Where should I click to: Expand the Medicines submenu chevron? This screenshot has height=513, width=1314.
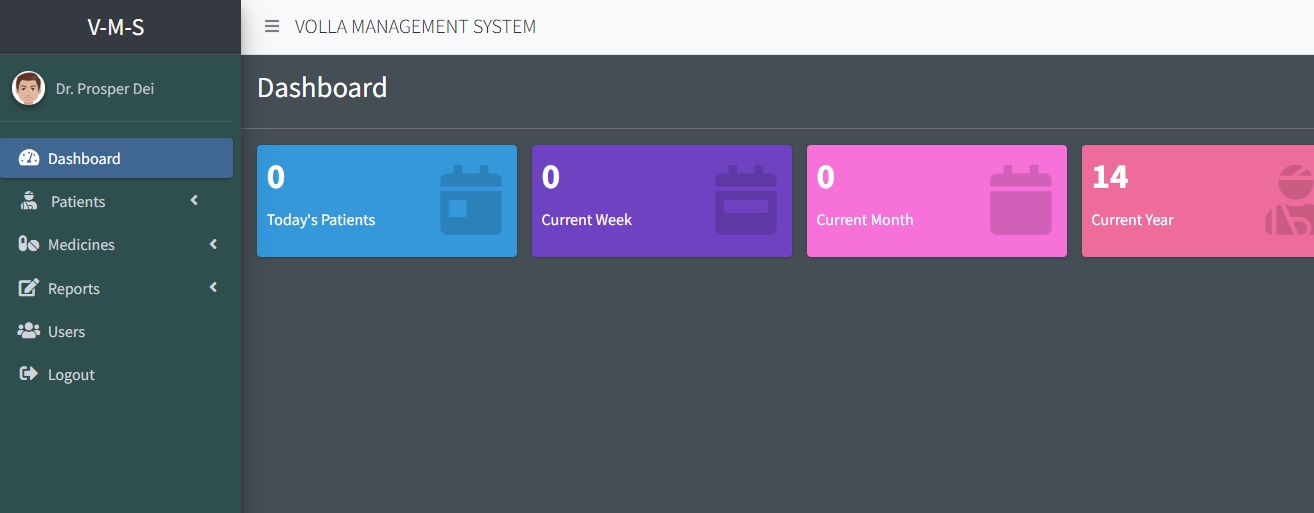(213, 244)
